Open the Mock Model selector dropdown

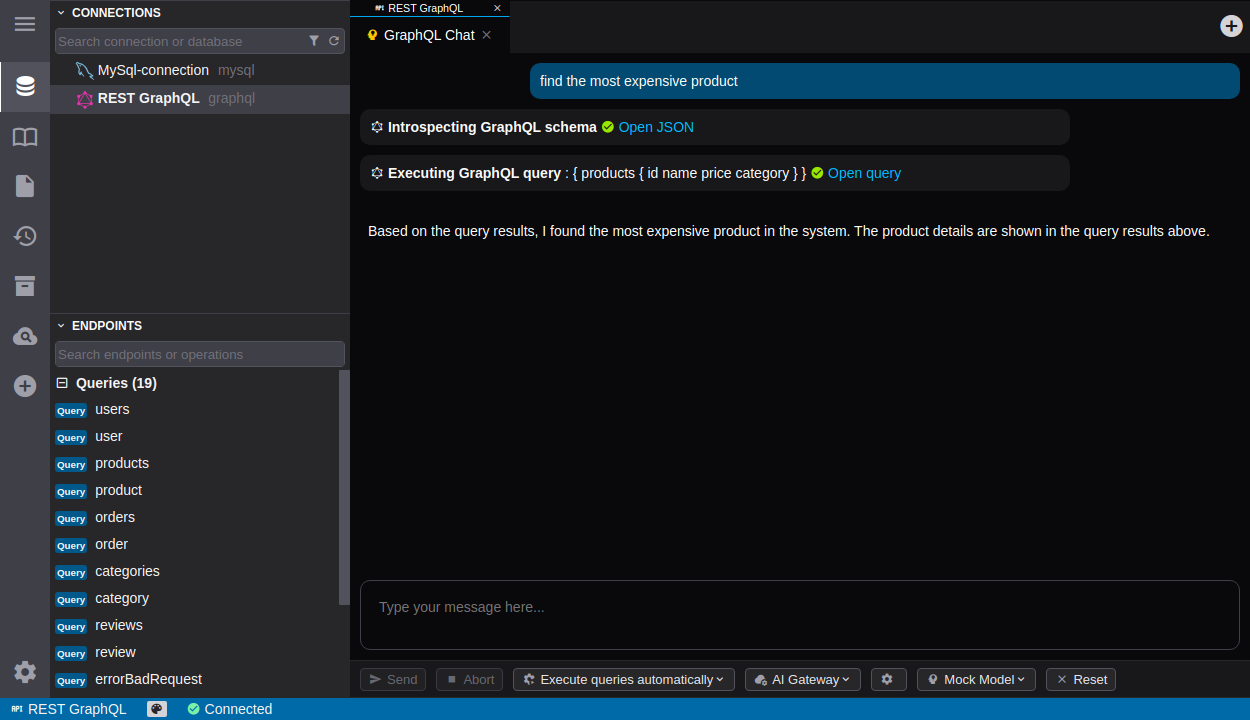976,679
